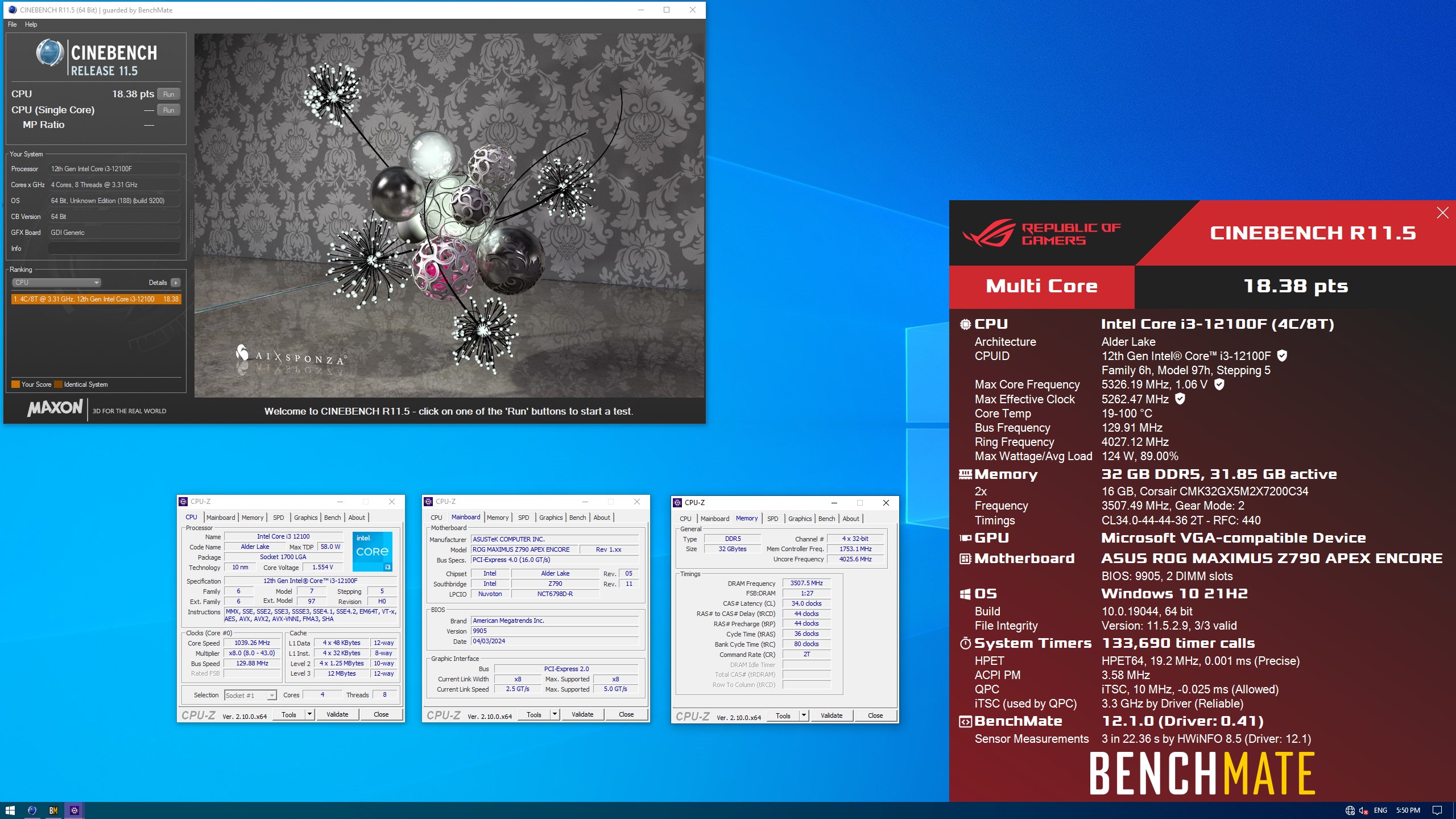This screenshot has width=1456, height=819.
Task: Click the Intel Core i3 logo badge
Action: pyautogui.click(x=373, y=552)
